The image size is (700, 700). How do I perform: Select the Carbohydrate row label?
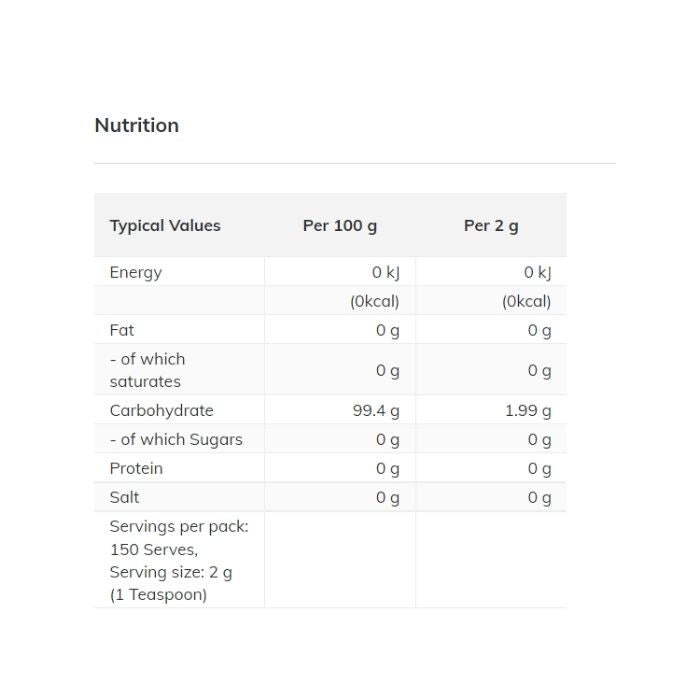[x=162, y=410]
